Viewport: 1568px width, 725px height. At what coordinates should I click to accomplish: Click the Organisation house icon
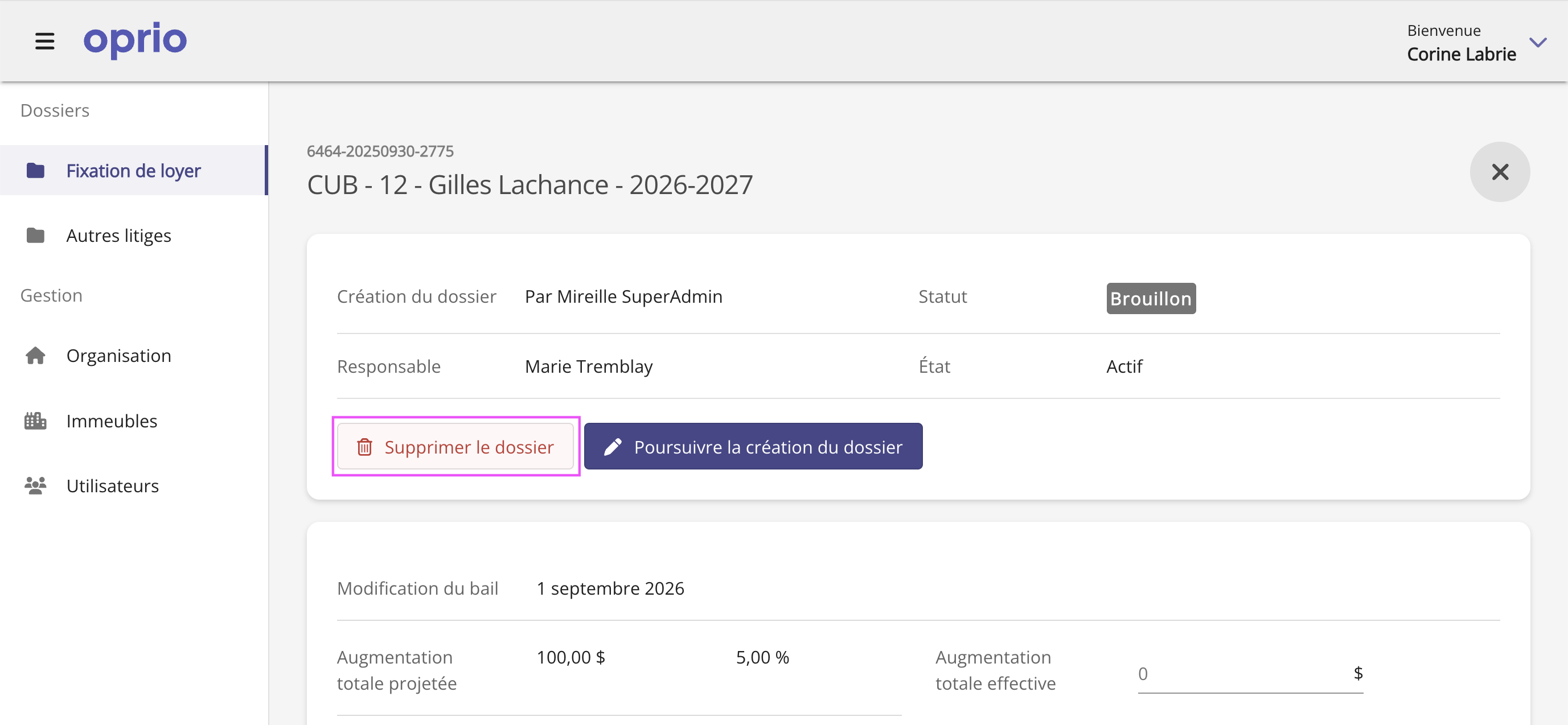[35, 355]
